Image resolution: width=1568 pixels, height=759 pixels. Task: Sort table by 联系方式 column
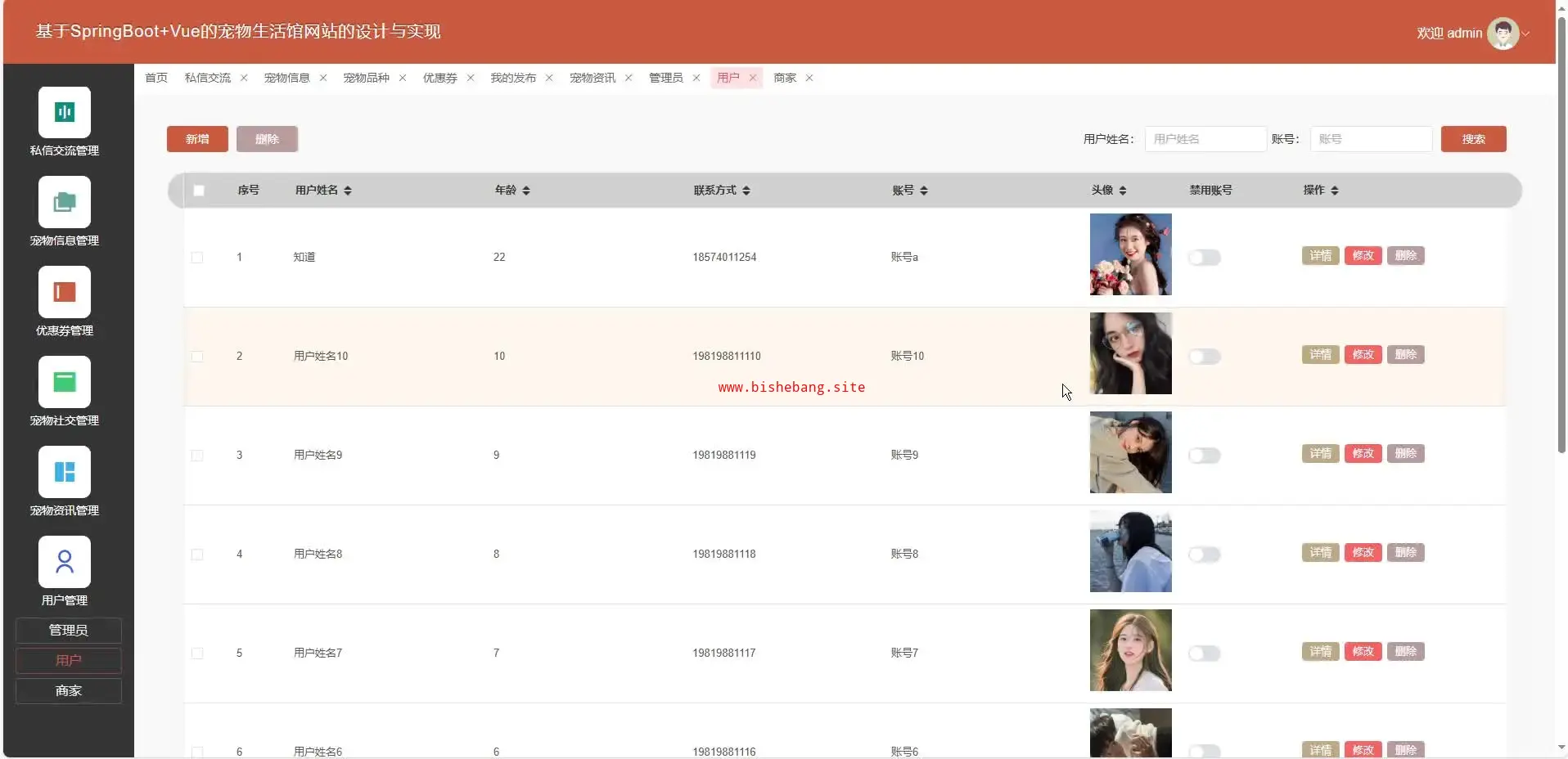(x=746, y=191)
